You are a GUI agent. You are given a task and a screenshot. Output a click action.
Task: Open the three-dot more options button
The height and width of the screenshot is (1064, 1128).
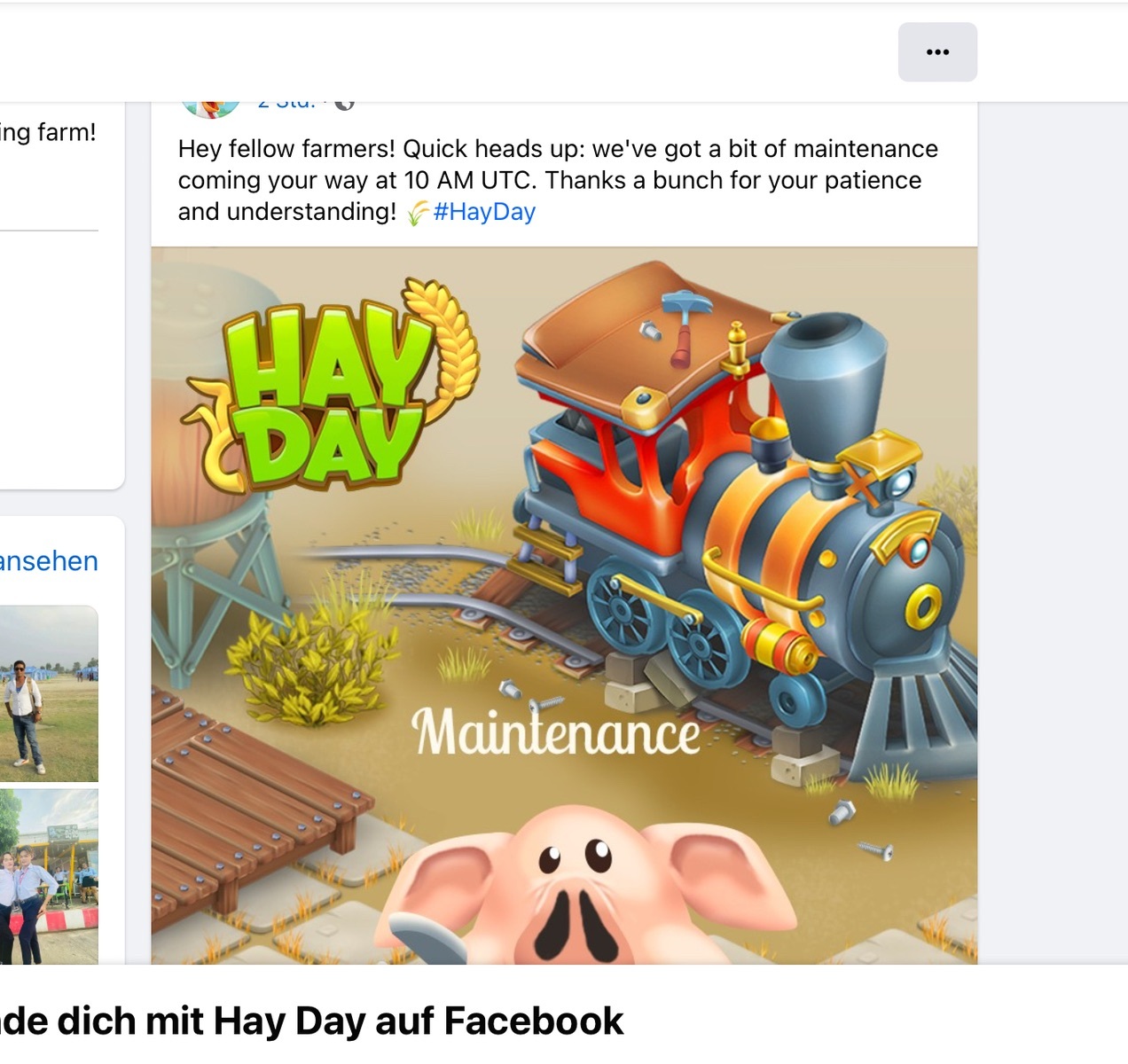(x=937, y=52)
